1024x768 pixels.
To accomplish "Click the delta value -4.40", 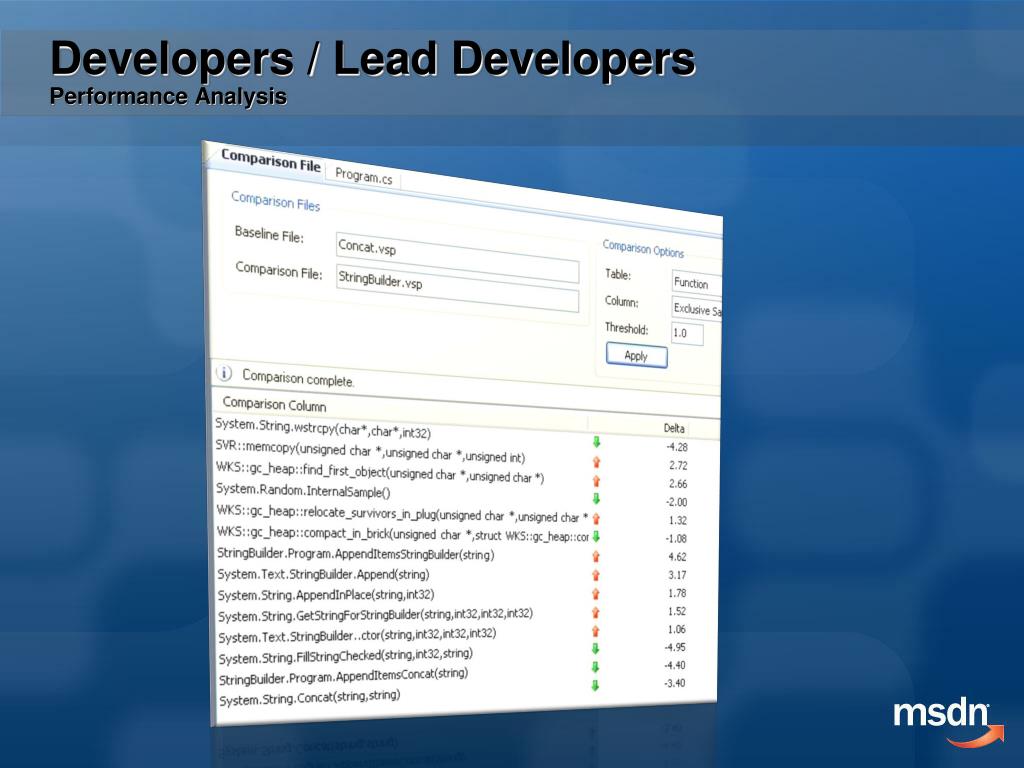I will 675,665.
